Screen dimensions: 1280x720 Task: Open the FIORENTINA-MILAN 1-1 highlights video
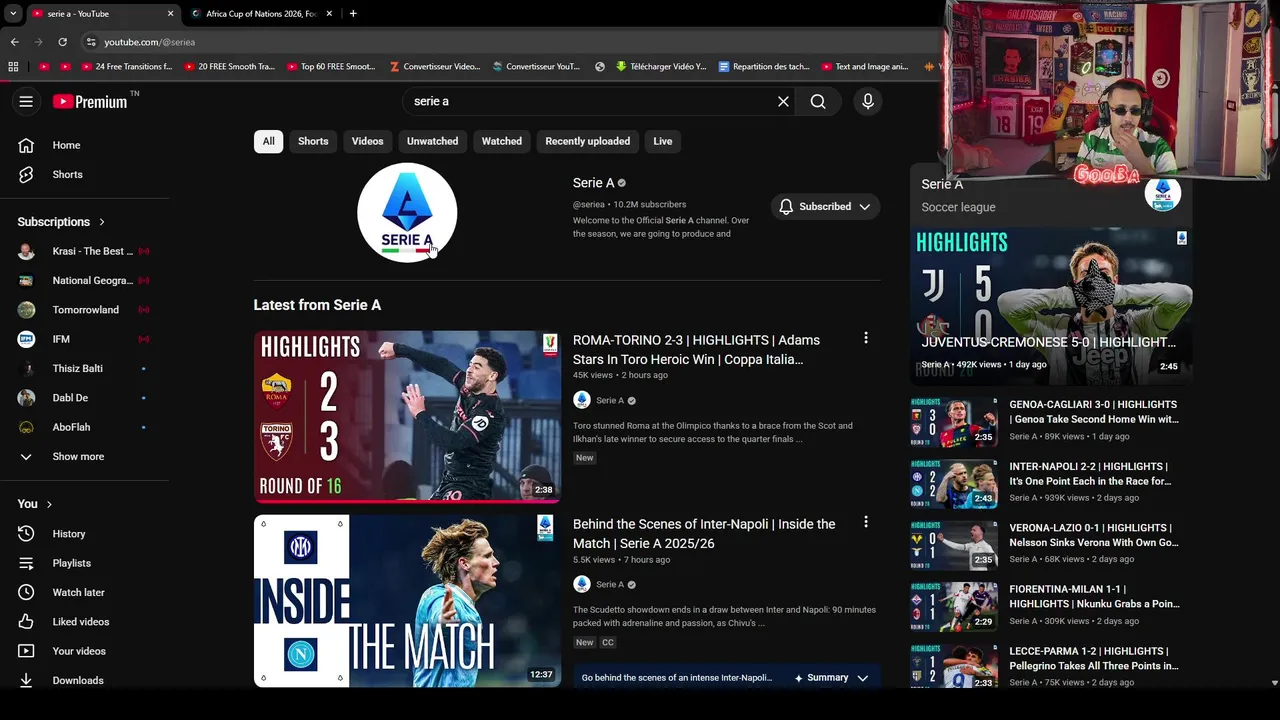[x=1050, y=605]
